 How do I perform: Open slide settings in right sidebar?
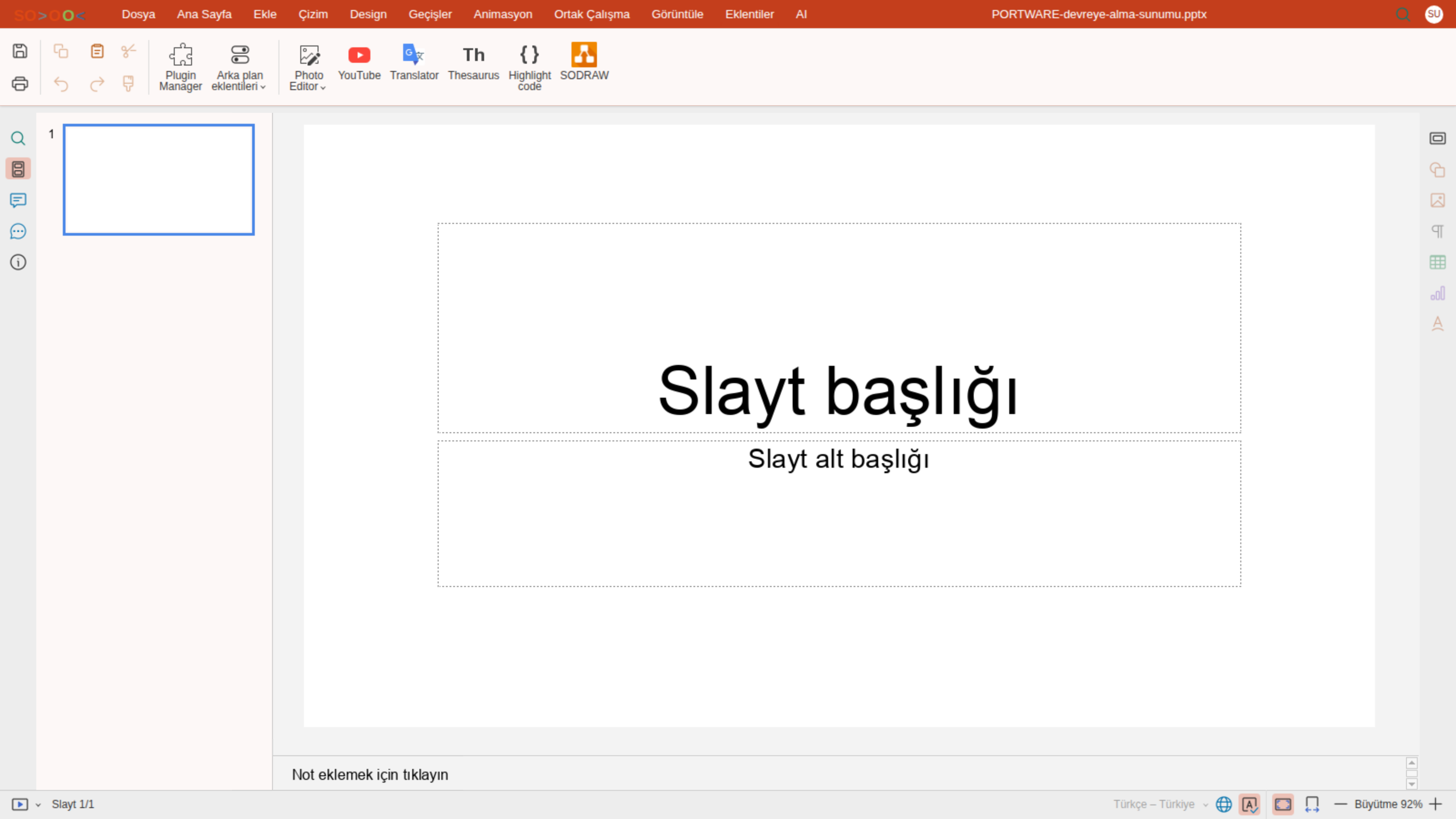pyautogui.click(x=1437, y=138)
